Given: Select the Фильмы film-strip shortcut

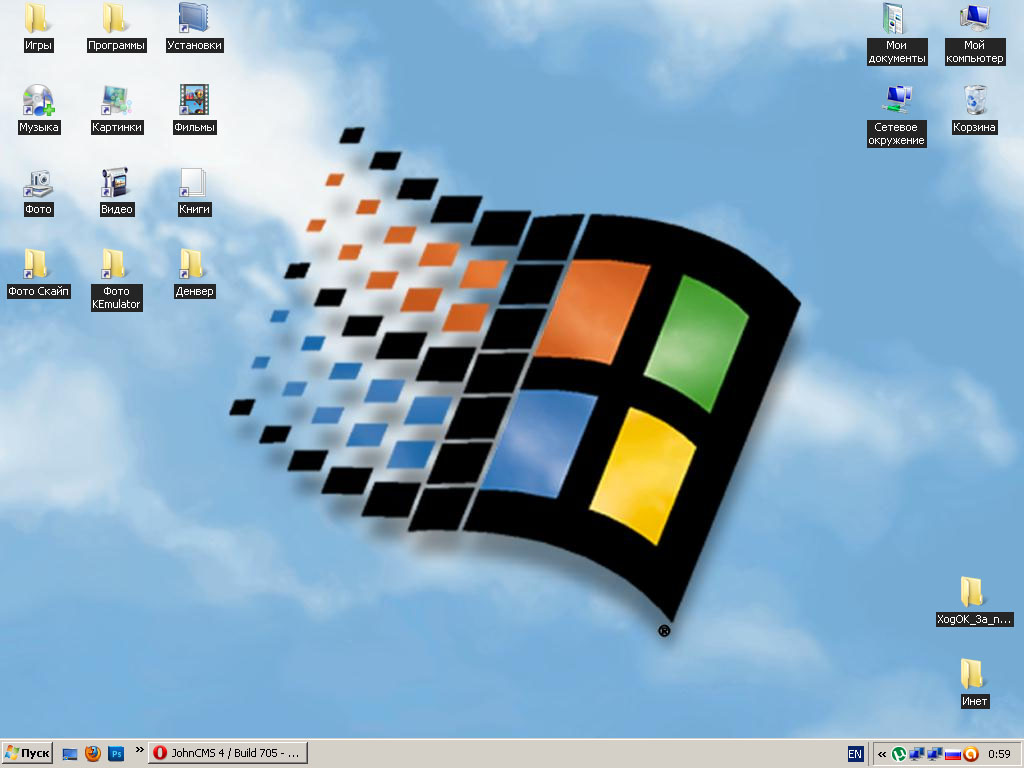Looking at the screenshot, I should click(195, 109).
